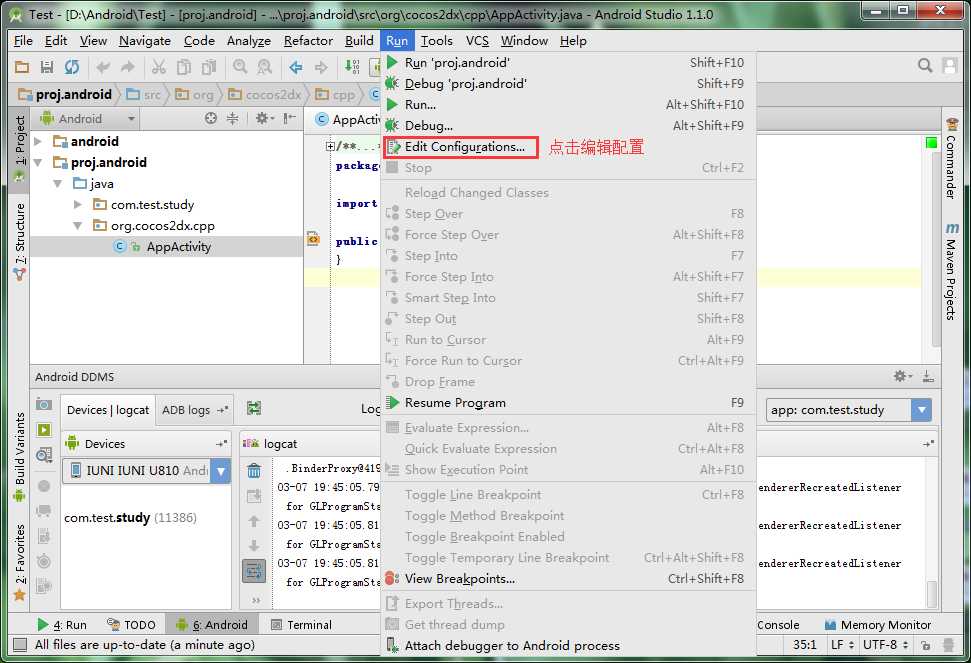The image size is (971, 663).
Task: Expand the android module node
Action: coord(38,142)
